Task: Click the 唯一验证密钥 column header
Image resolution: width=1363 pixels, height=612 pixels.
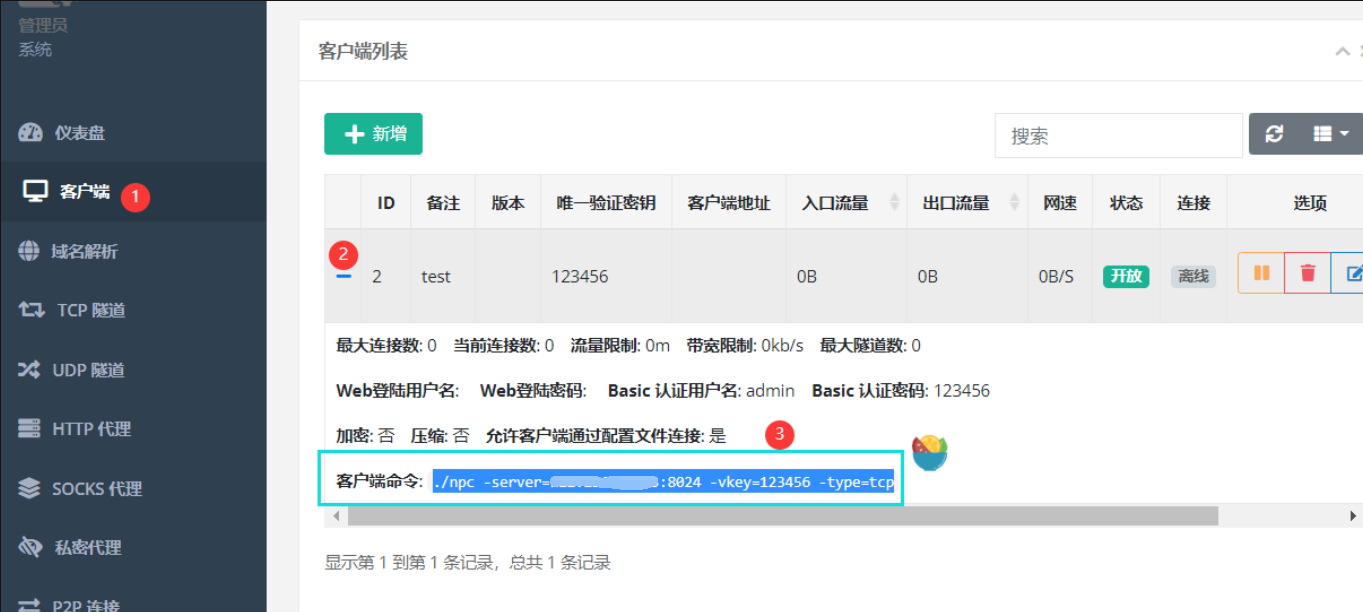Action: (x=606, y=203)
